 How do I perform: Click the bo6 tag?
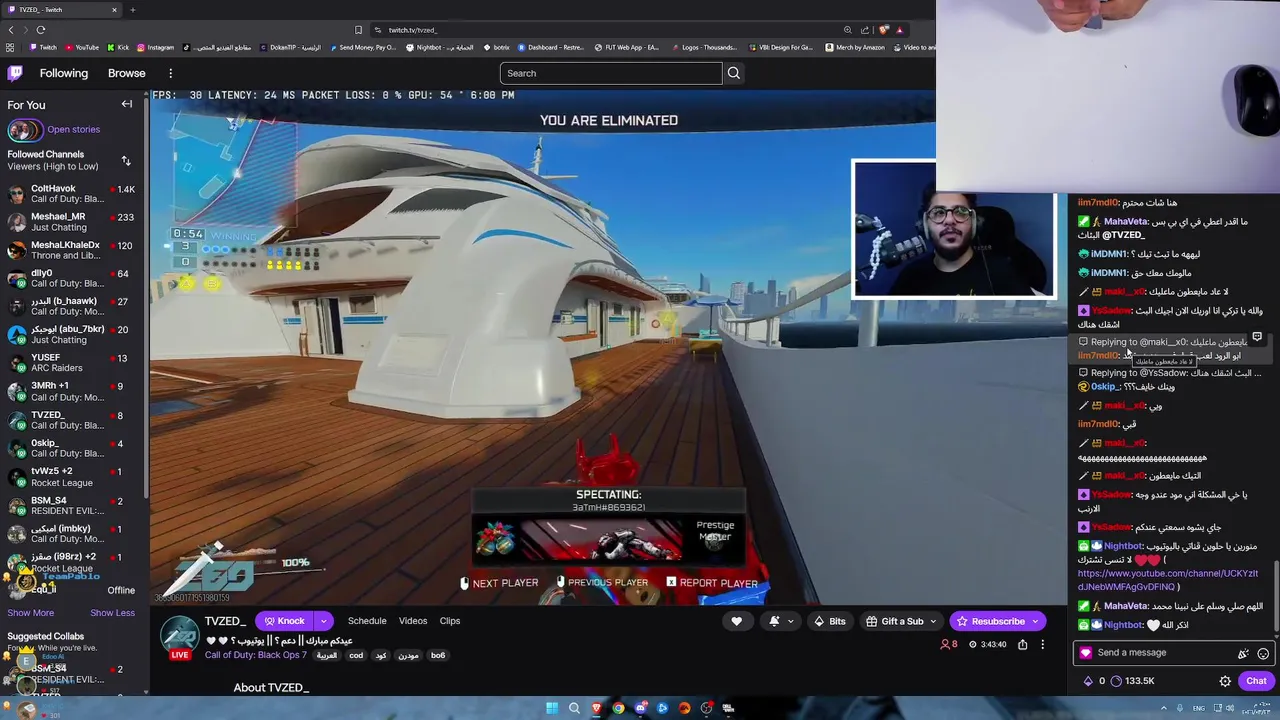point(438,656)
